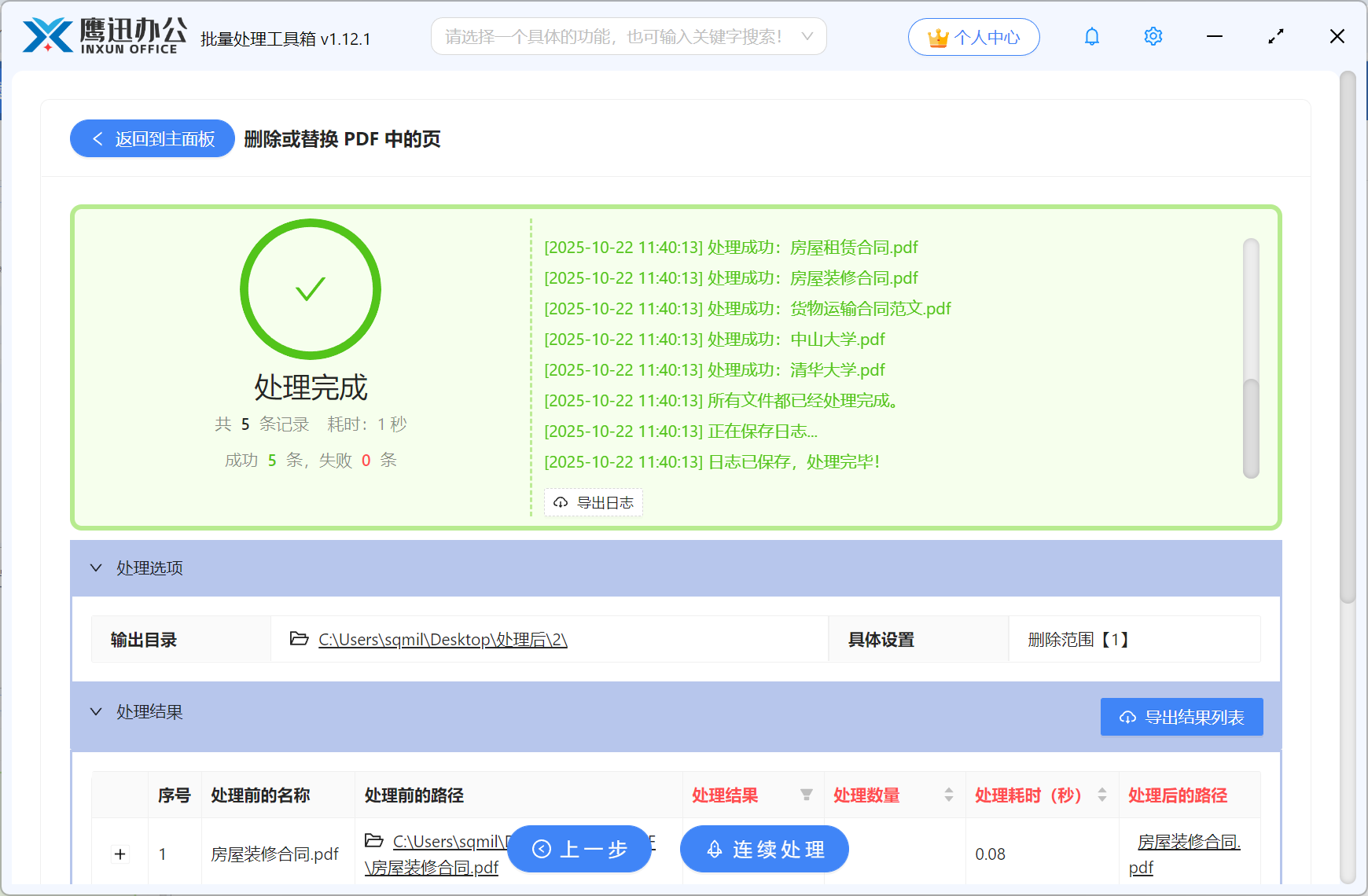The width and height of the screenshot is (1368, 896).
Task: Expand row 1 with the plus button
Action: pos(120,854)
